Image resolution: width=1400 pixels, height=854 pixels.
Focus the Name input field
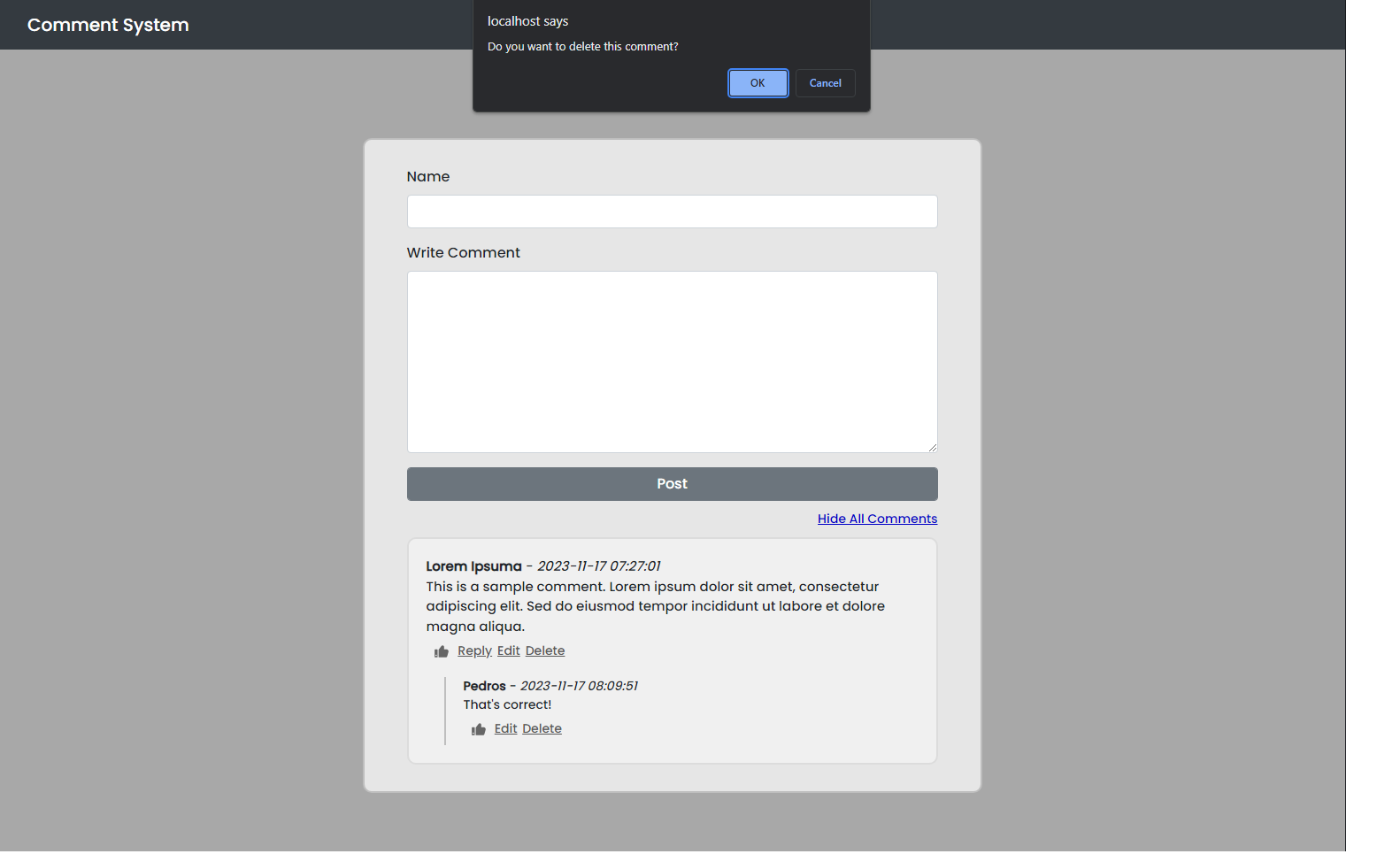click(x=672, y=212)
